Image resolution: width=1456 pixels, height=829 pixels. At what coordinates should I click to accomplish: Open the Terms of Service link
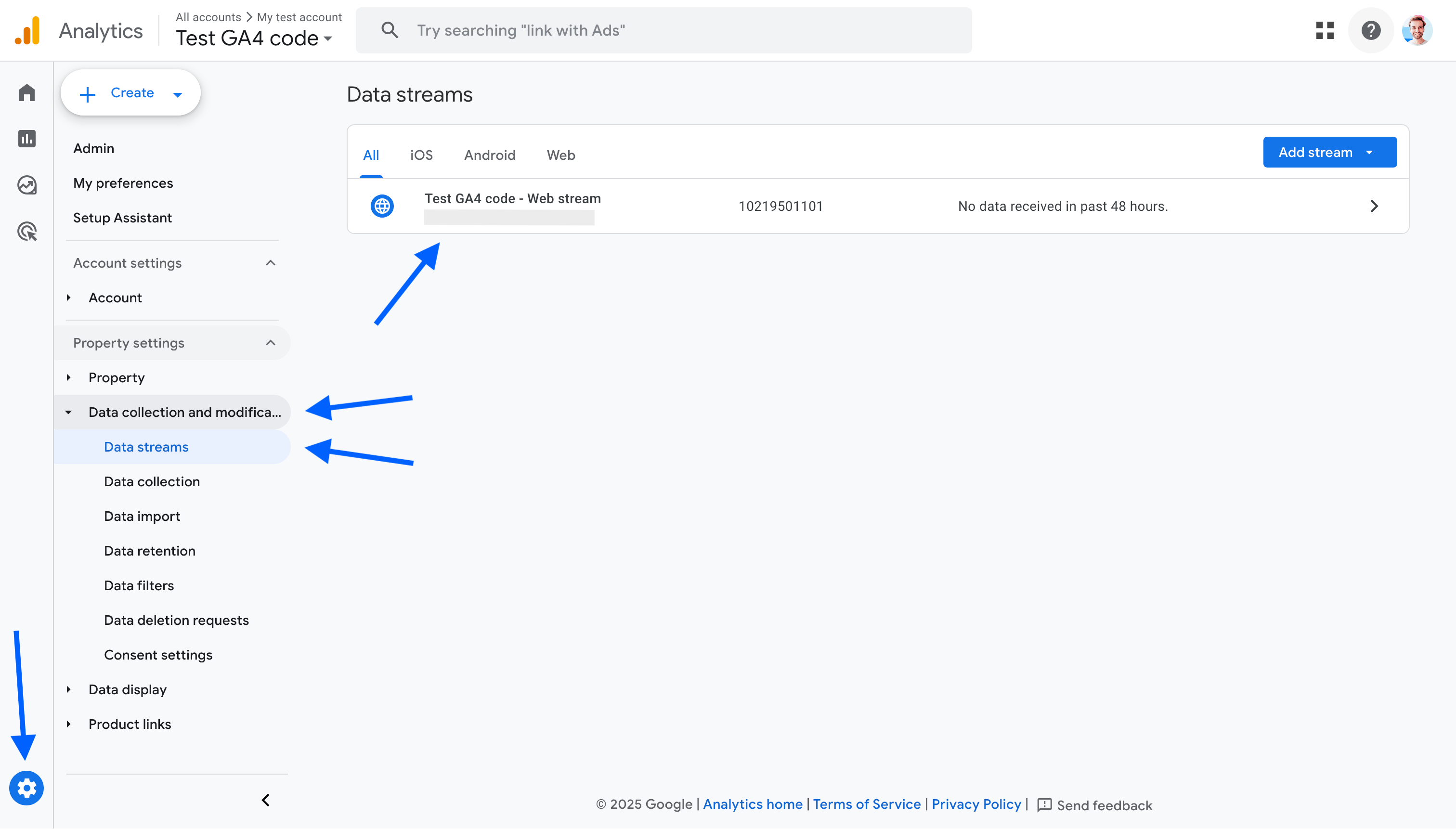tap(867, 804)
